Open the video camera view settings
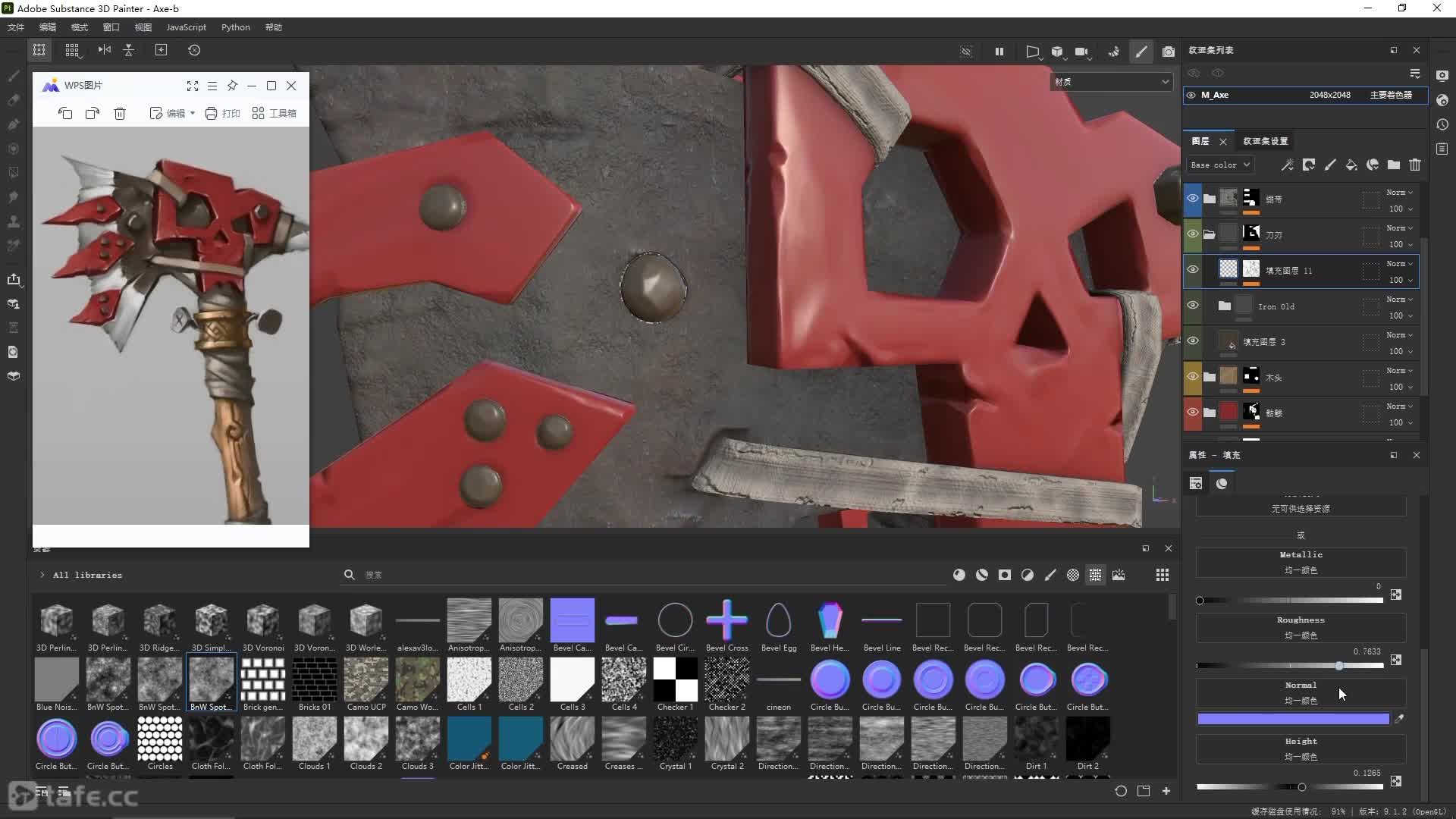The height and width of the screenshot is (819, 1456). pos(1082,52)
